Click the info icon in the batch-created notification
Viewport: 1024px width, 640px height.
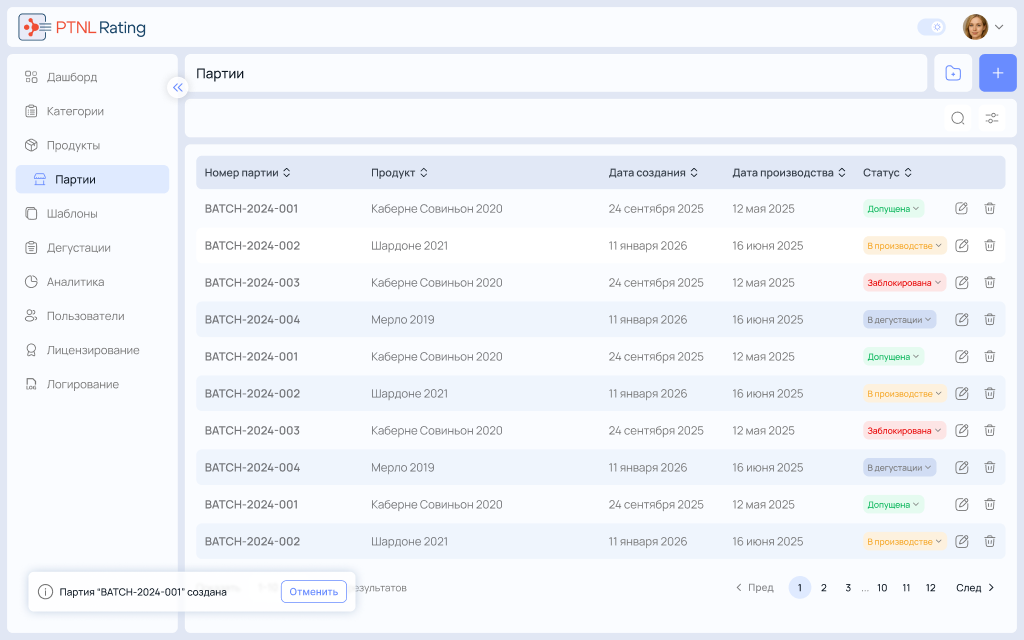[x=45, y=592]
